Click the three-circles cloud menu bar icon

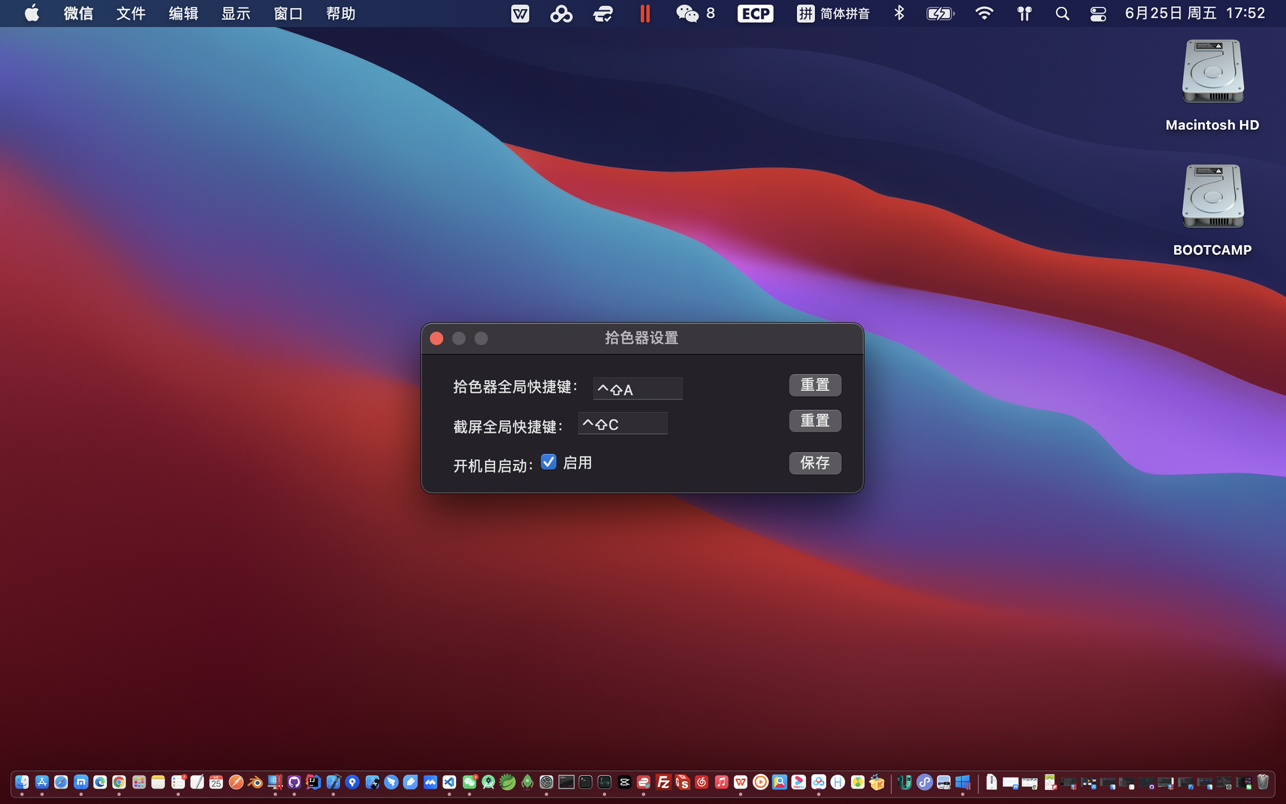(561, 13)
